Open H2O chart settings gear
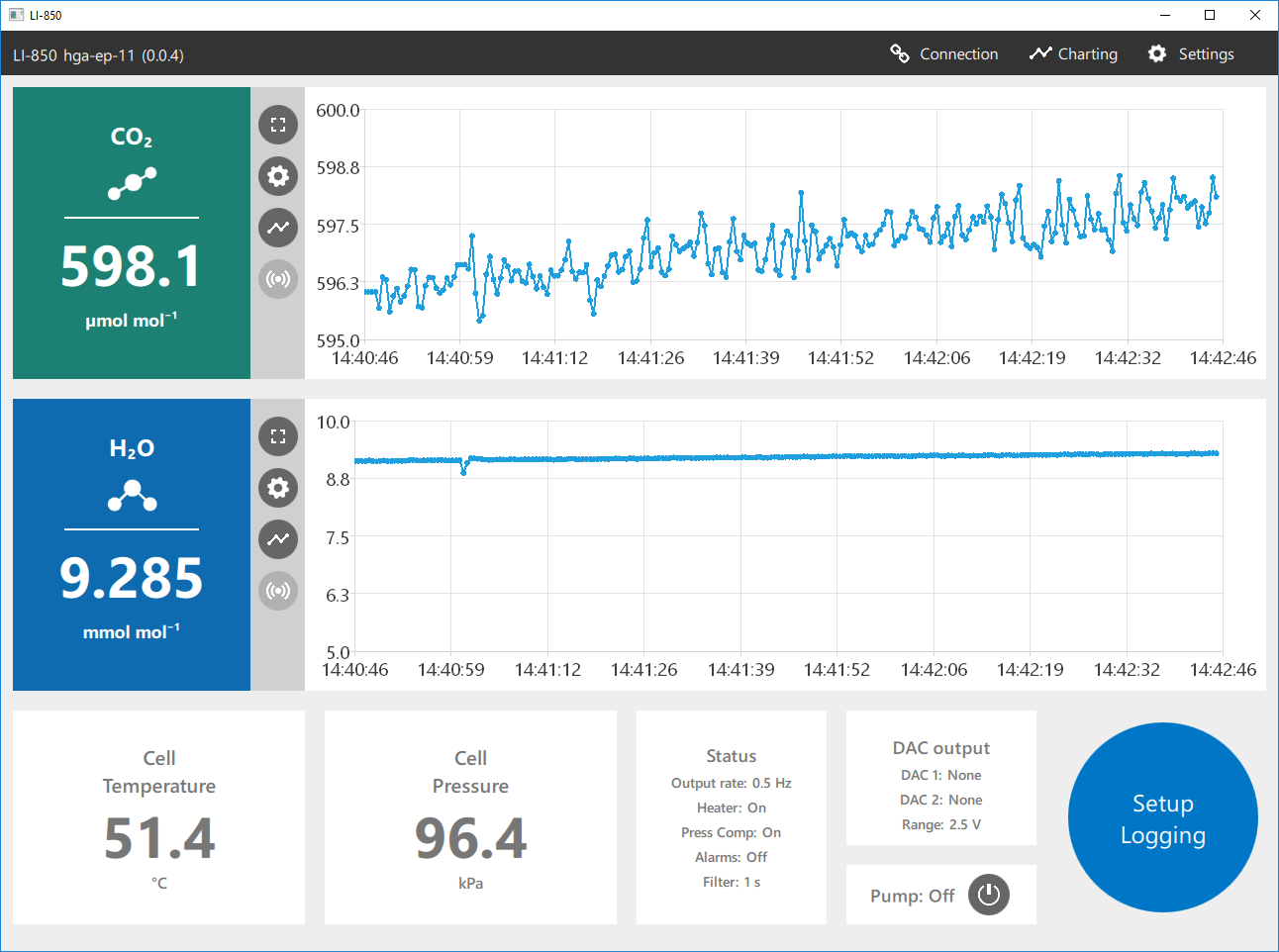Viewport: 1279px width, 952px height. click(x=278, y=488)
